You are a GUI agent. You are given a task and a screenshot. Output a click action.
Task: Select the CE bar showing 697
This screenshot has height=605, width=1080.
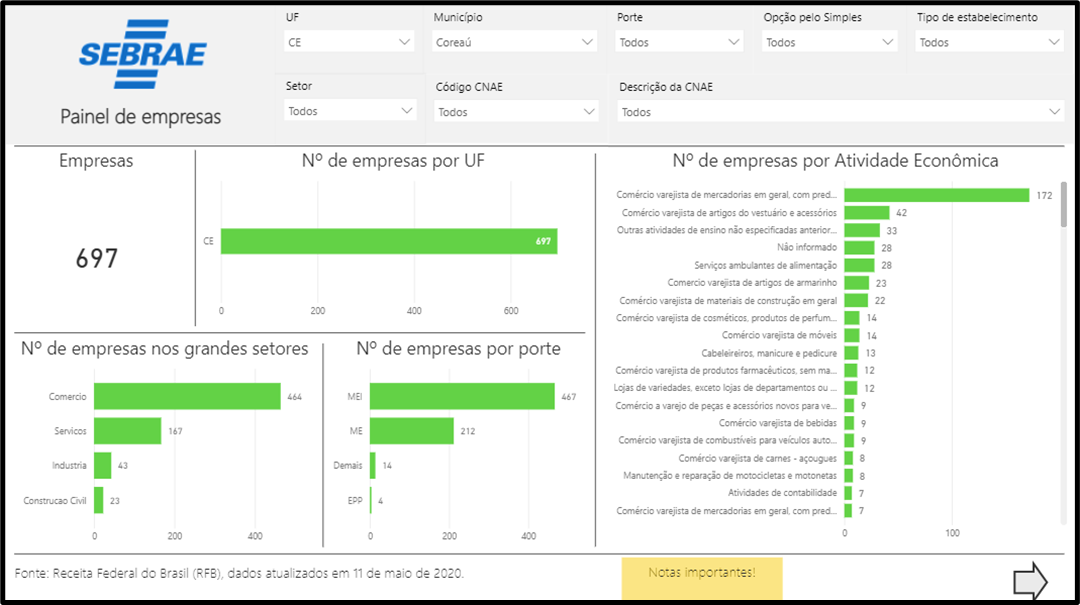tap(388, 241)
